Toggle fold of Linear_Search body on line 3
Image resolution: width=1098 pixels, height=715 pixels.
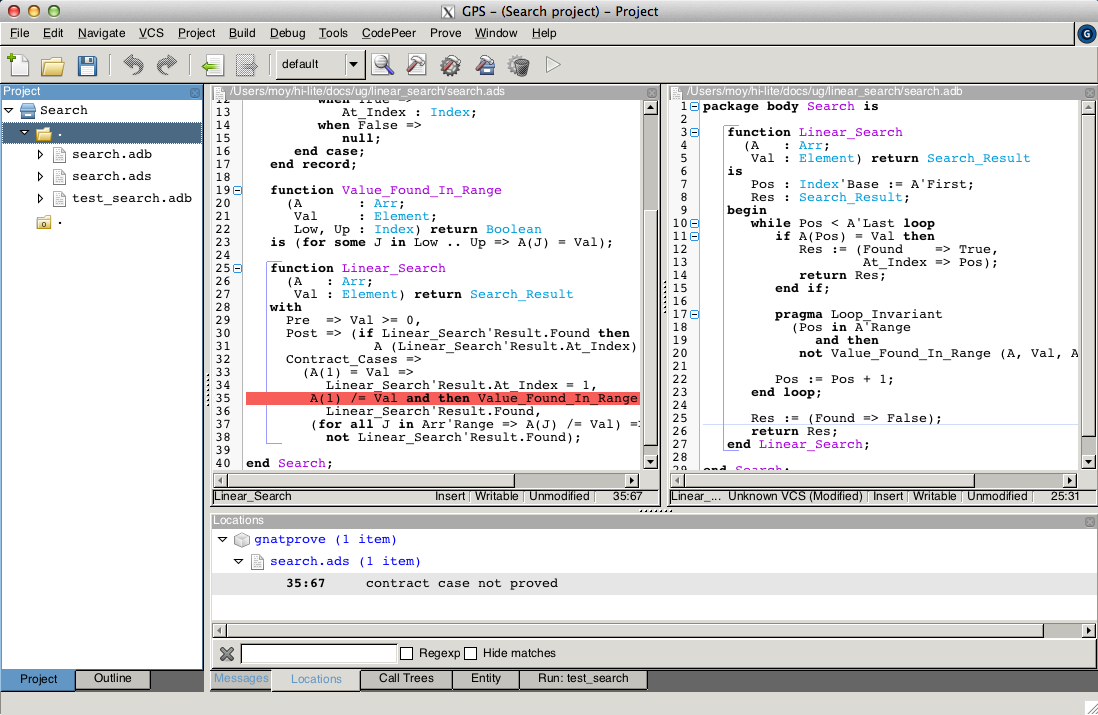tap(694, 132)
